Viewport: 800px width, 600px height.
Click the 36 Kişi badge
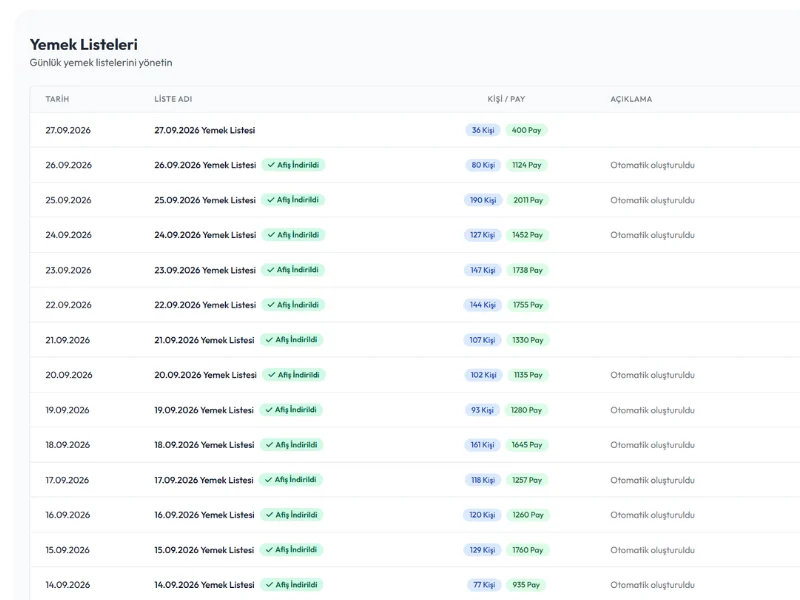(483, 130)
